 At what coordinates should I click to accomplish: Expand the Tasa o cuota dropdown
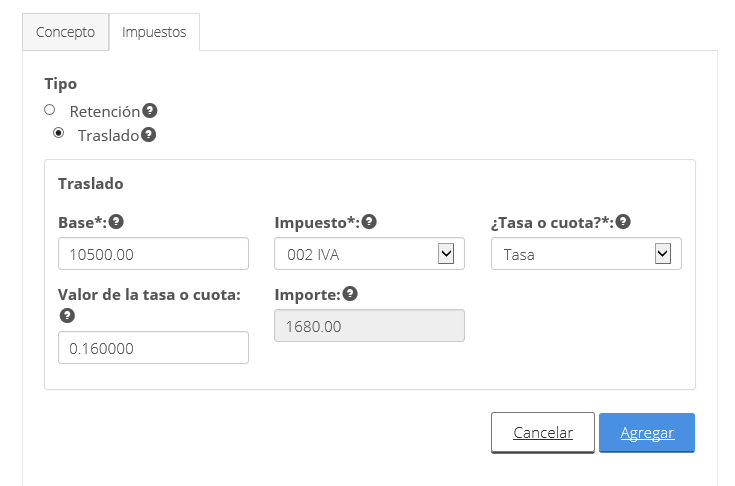[585, 254]
